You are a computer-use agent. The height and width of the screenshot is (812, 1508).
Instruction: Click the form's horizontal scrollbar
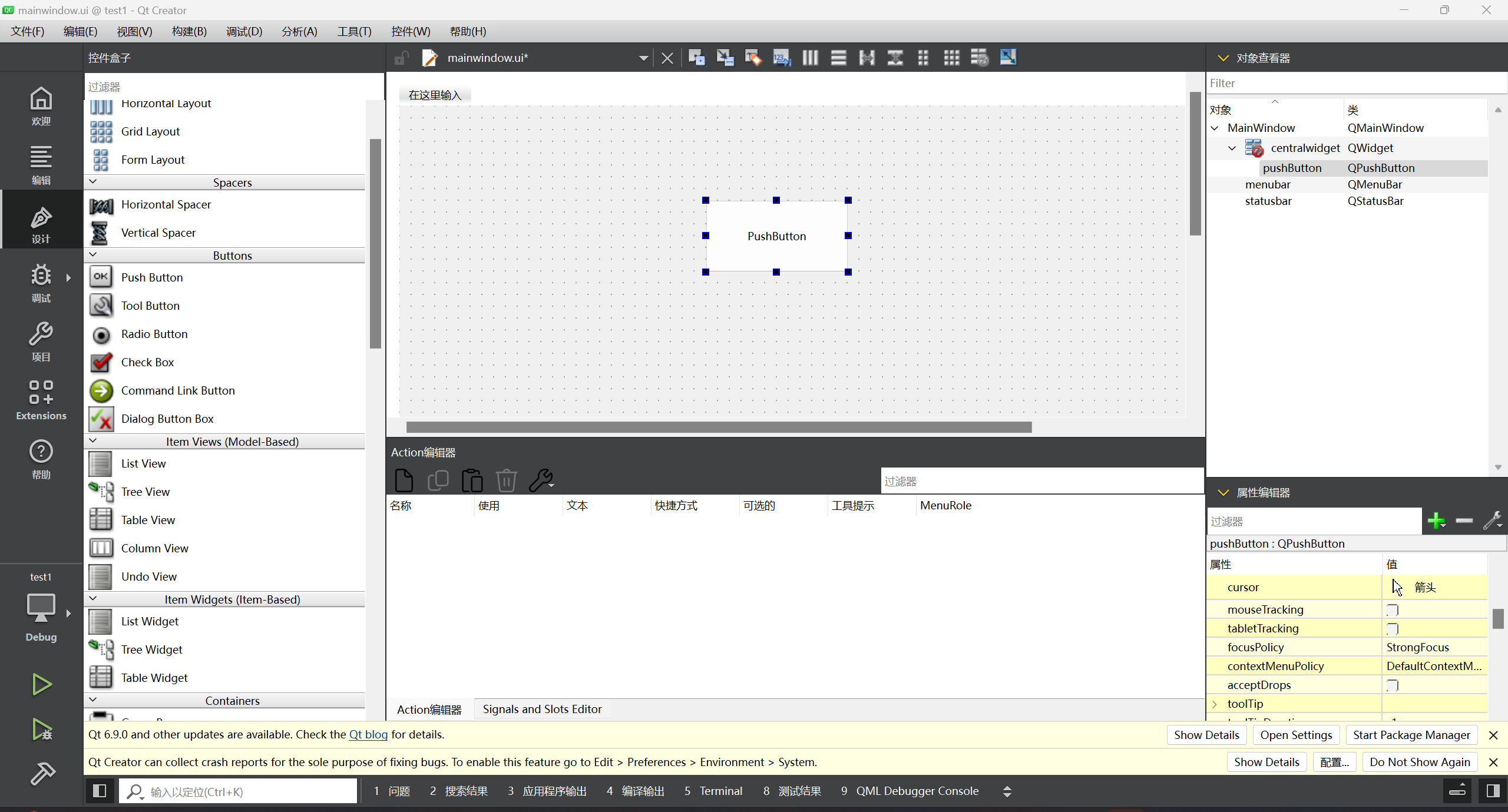(719, 427)
